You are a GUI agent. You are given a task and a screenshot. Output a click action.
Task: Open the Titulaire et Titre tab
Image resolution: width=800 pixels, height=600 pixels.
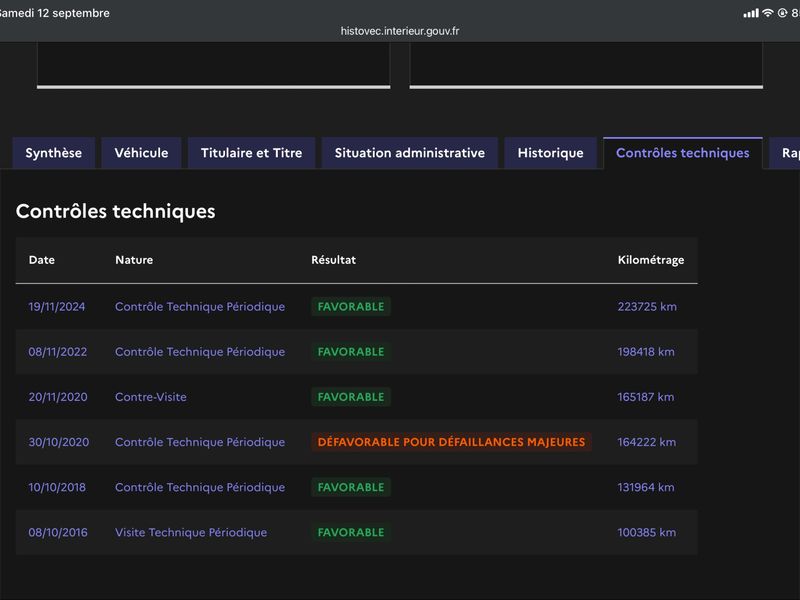point(252,153)
